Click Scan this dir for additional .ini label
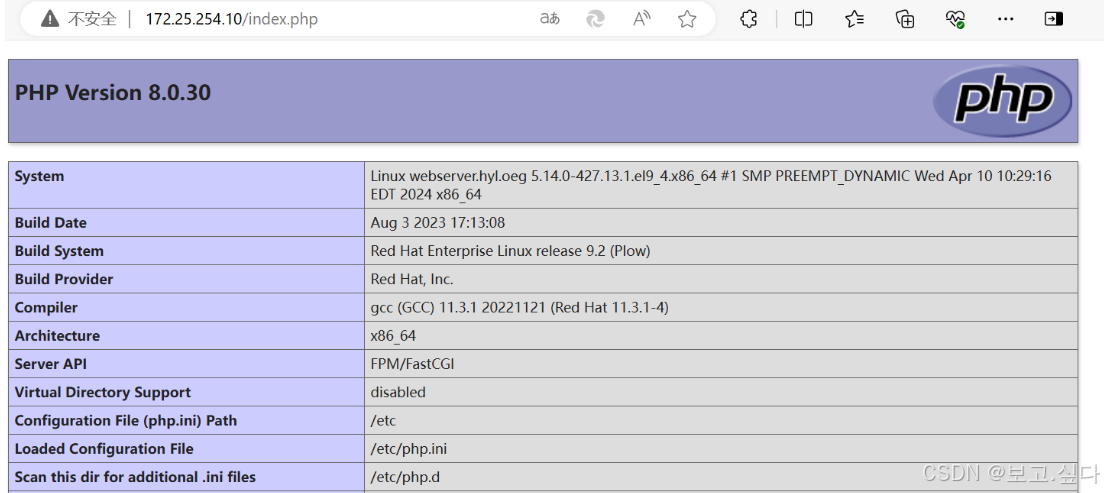The width and height of the screenshot is (1104, 493). pyautogui.click(x=135, y=477)
